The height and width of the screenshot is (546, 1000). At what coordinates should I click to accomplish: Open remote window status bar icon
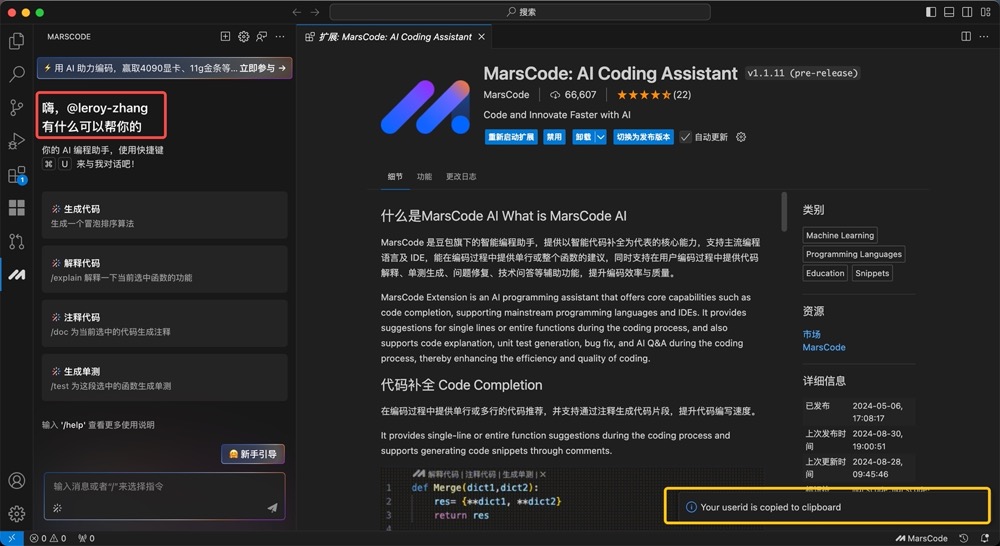11,538
